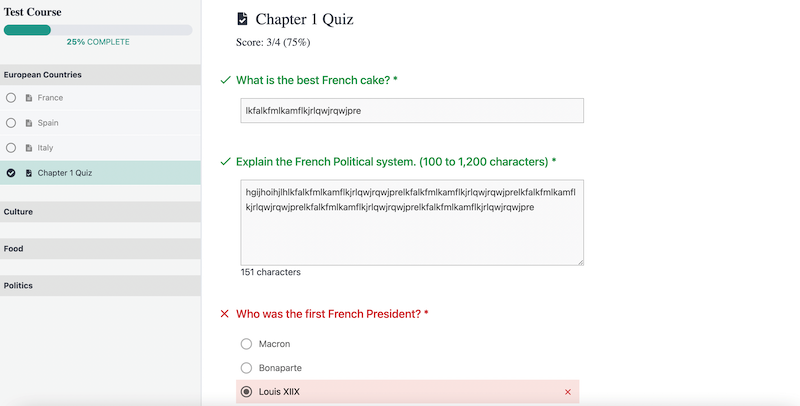
Task: Toggle the France lesson completion circle
Action: coord(11,98)
